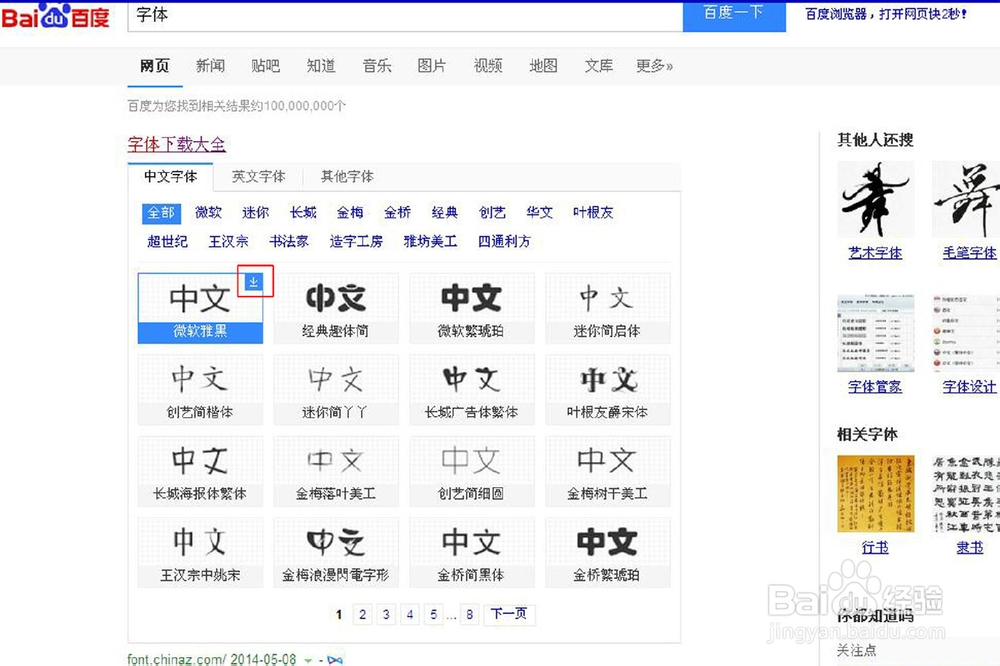Click 下一页 to see more fonts

pos(509,614)
